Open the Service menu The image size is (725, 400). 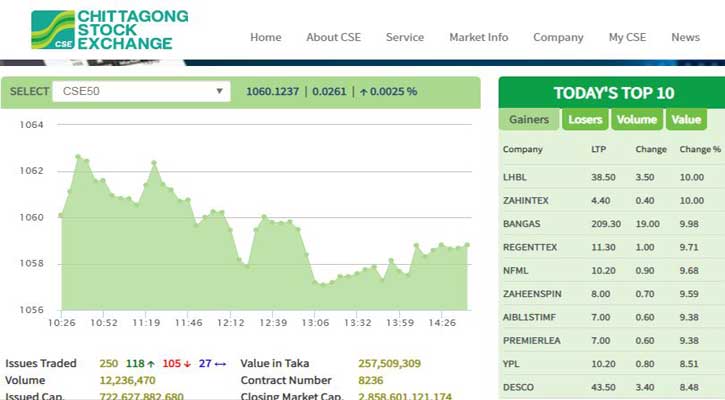coord(405,37)
